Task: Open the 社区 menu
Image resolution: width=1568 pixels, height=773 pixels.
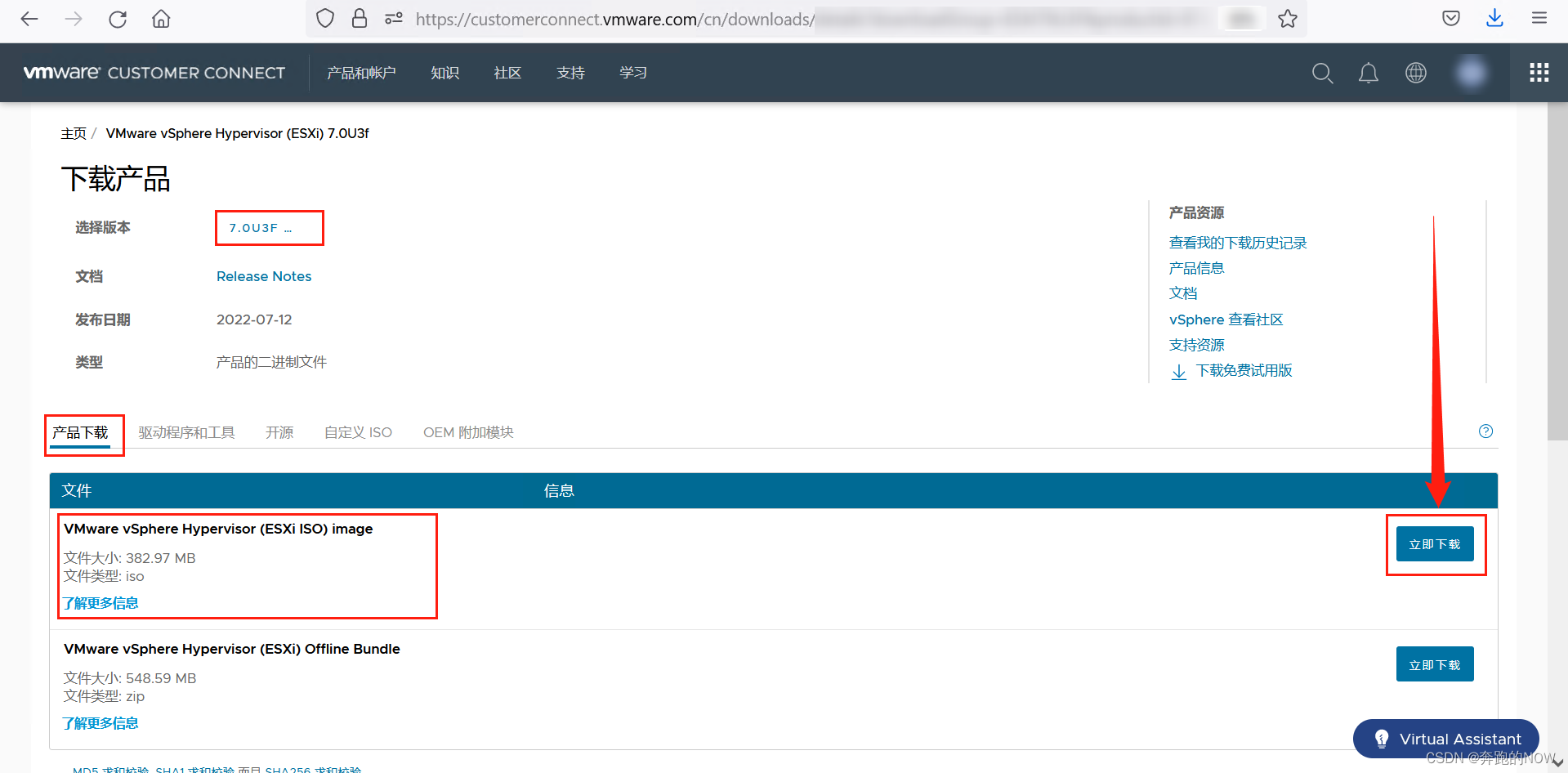Action: (507, 73)
